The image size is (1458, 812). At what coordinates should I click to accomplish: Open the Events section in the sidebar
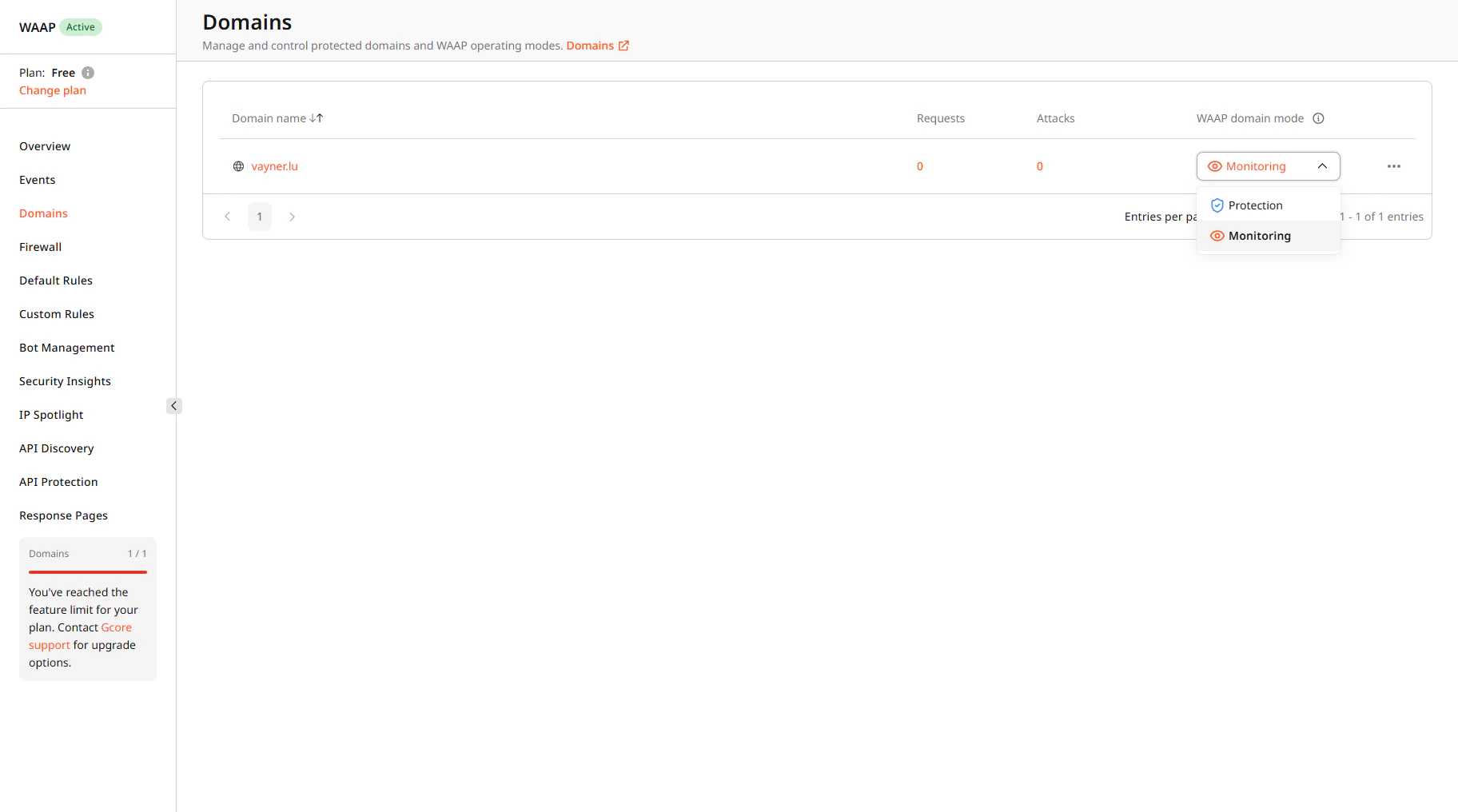point(37,179)
